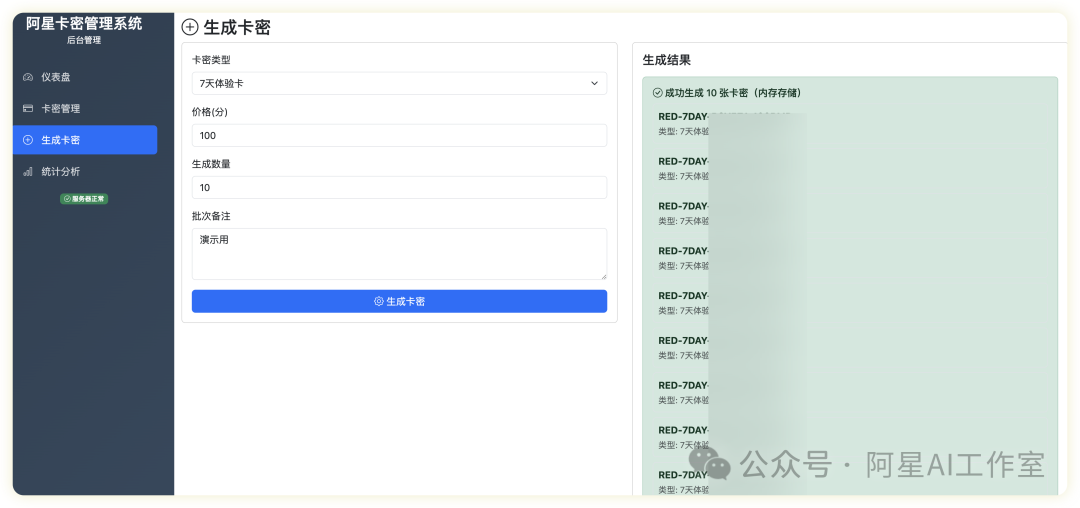1080x508 pixels.
Task: Expand the card type dropdown chevron
Action: tap(594, 83)
